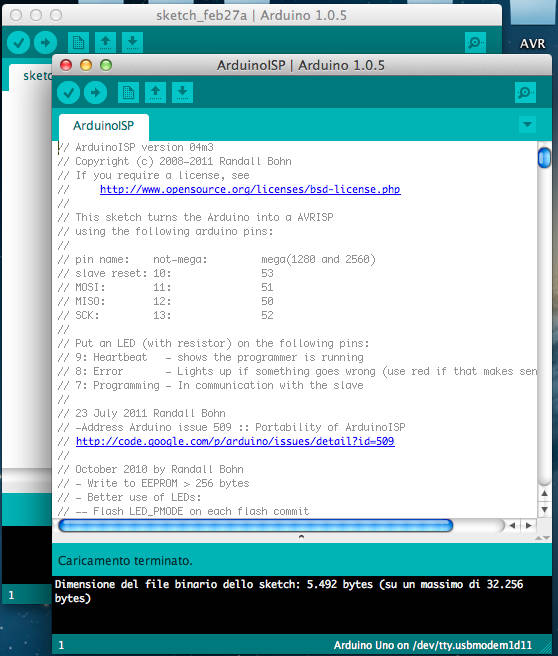Click Upload arrow in sketch_feb27a window
Screen dimensions: 558x656
(45, 42)
